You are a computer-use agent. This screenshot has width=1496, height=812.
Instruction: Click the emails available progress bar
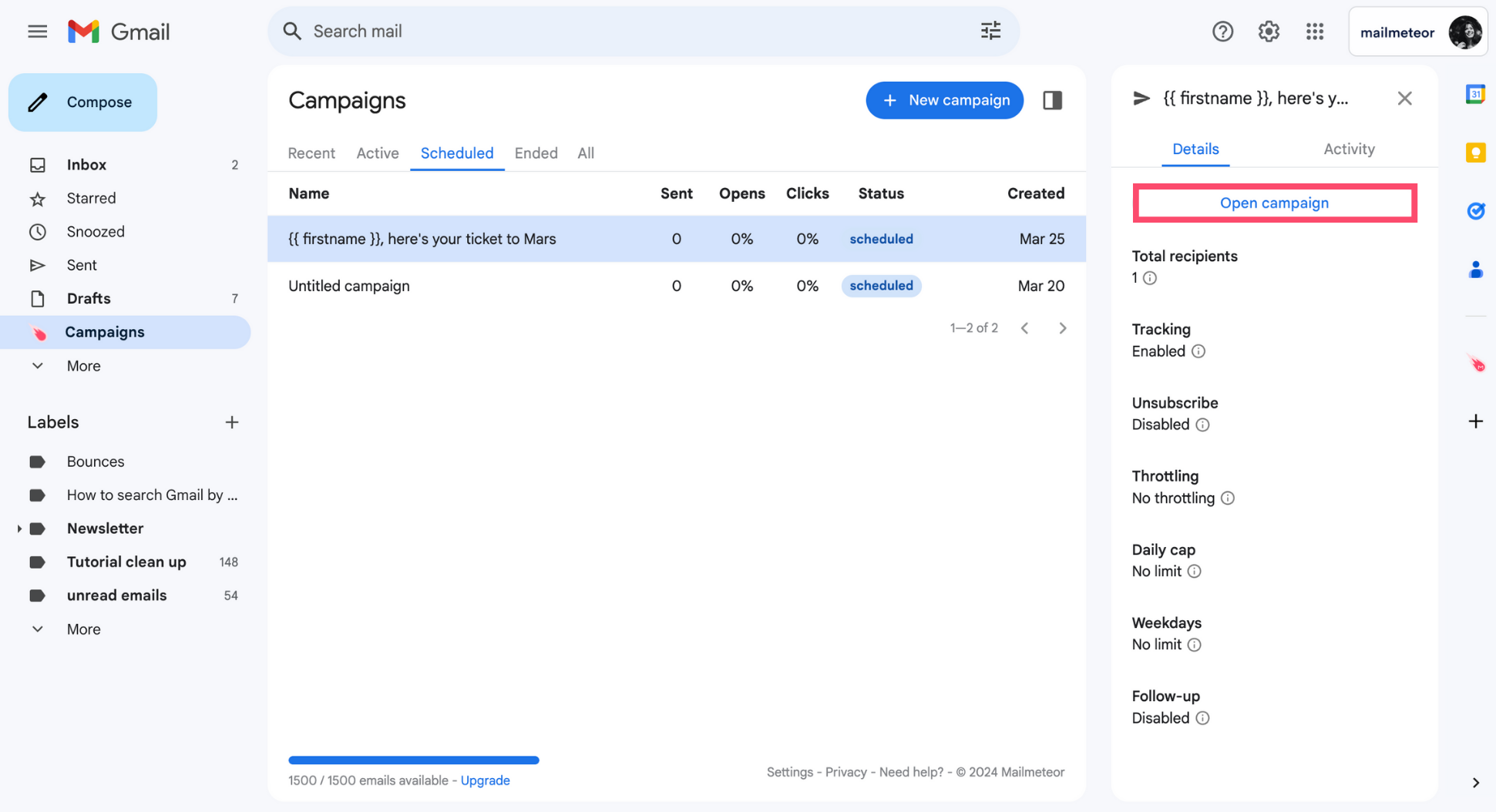click(414, 760)
